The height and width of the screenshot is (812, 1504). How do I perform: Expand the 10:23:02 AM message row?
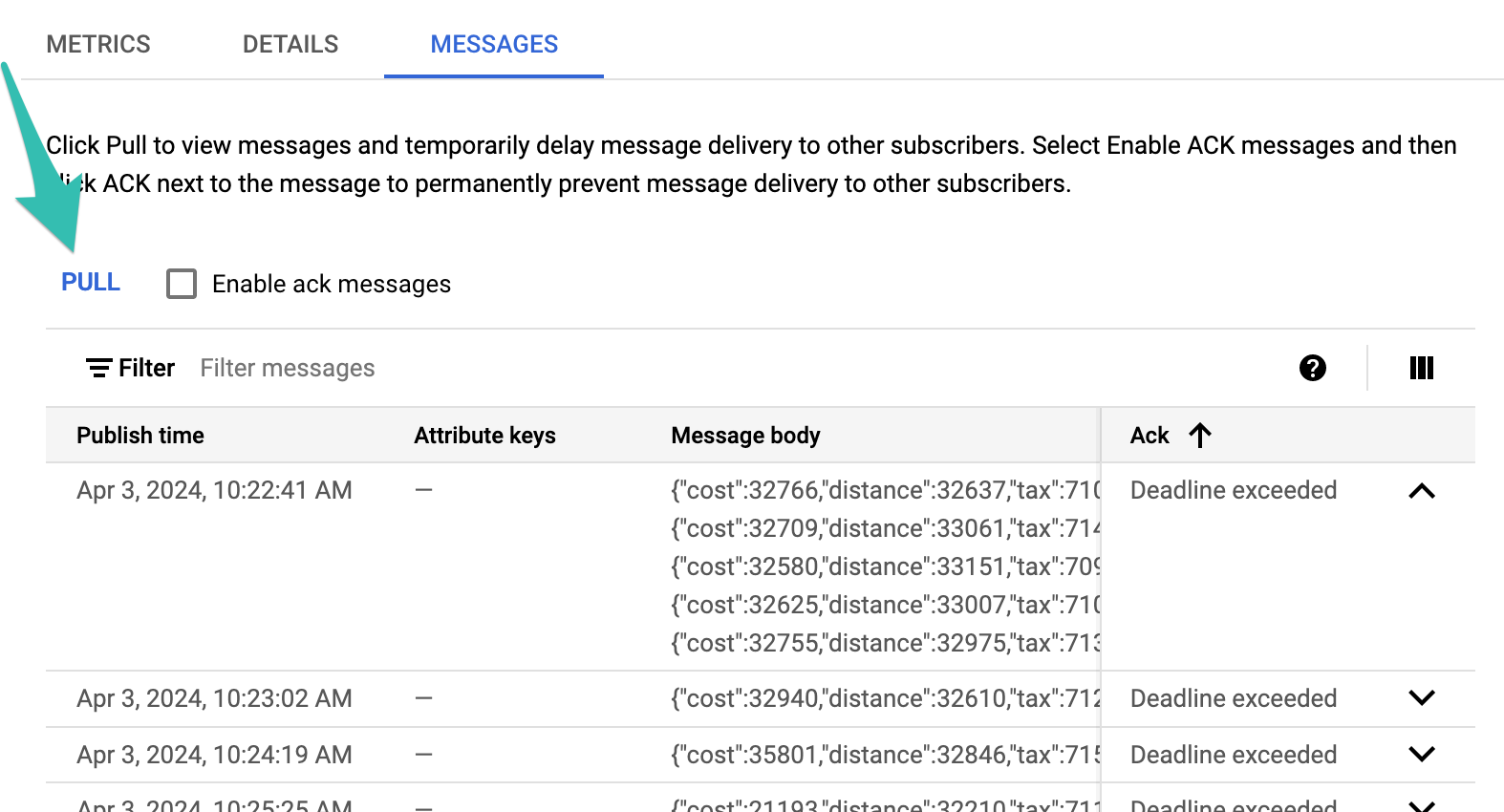[1421, 698]
